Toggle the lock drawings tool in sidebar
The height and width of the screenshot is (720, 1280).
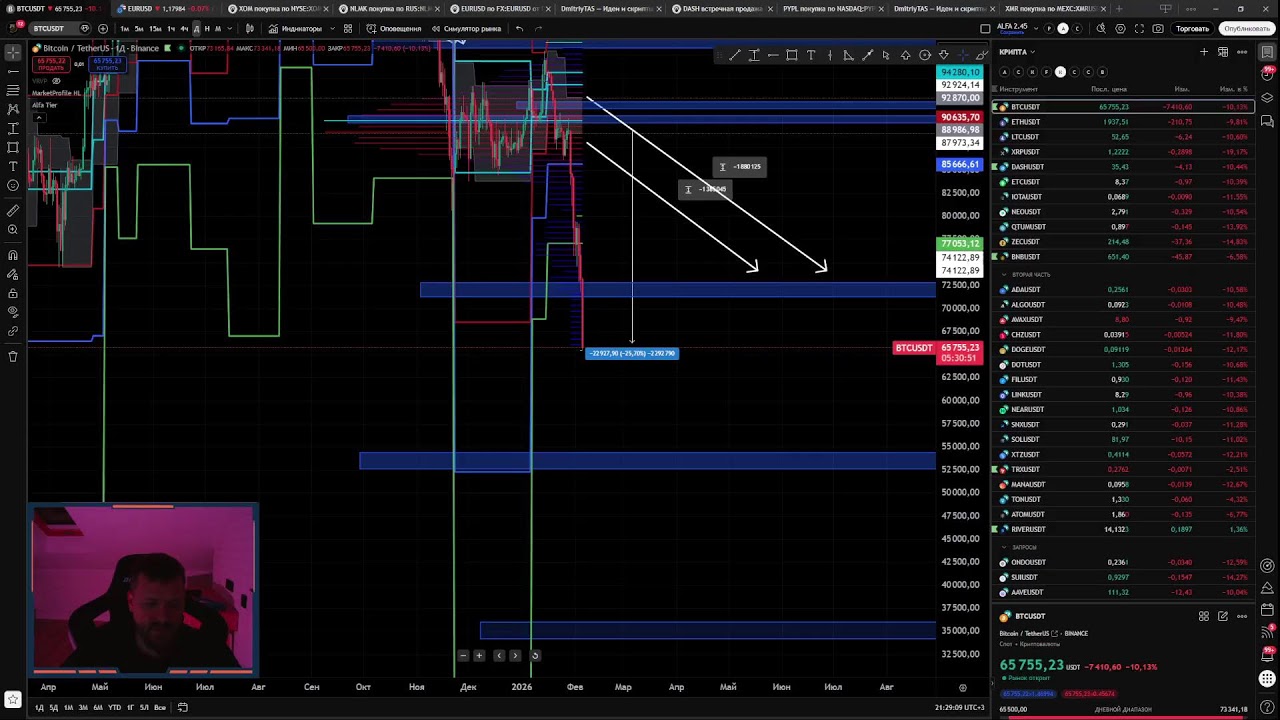[13, 294]
